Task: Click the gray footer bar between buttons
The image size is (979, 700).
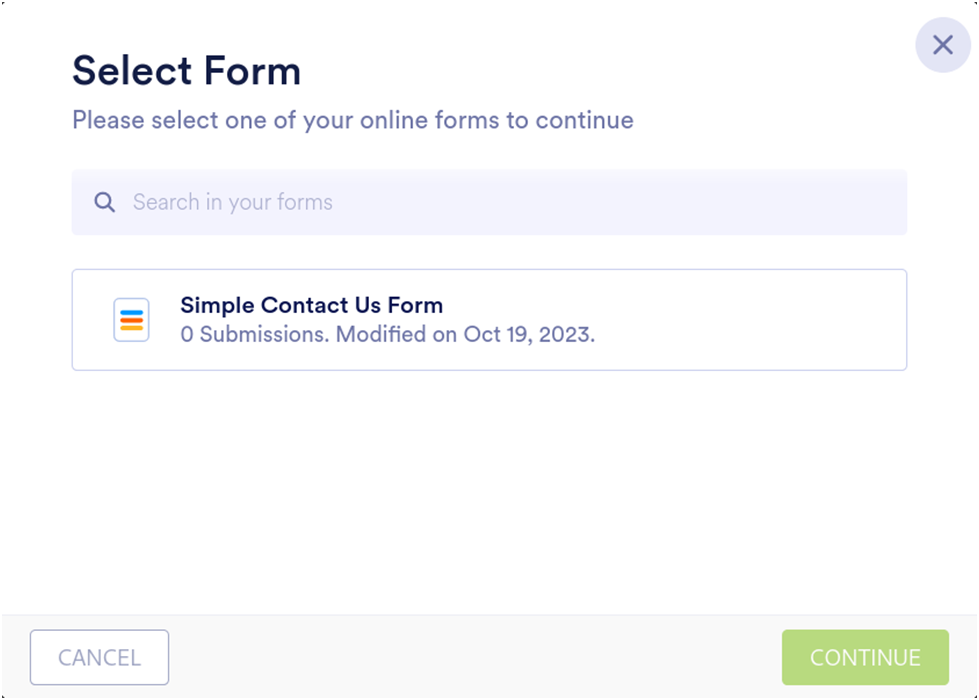Action: coord(475,657)
